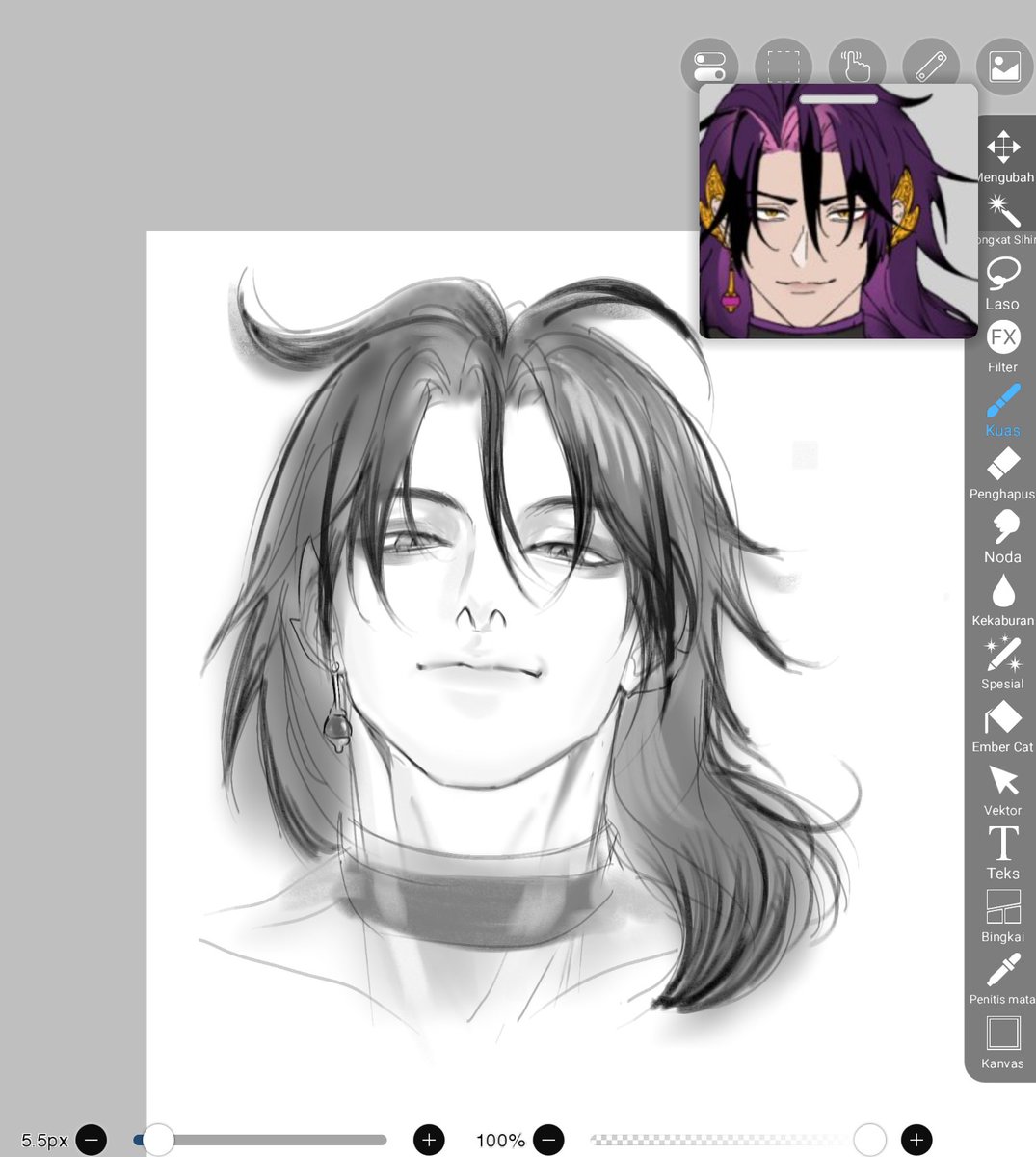The height and width of the screenshot is (1157, 1036).
Task: Select the Kuas brush tool
Action: [x=1003, y=411]
